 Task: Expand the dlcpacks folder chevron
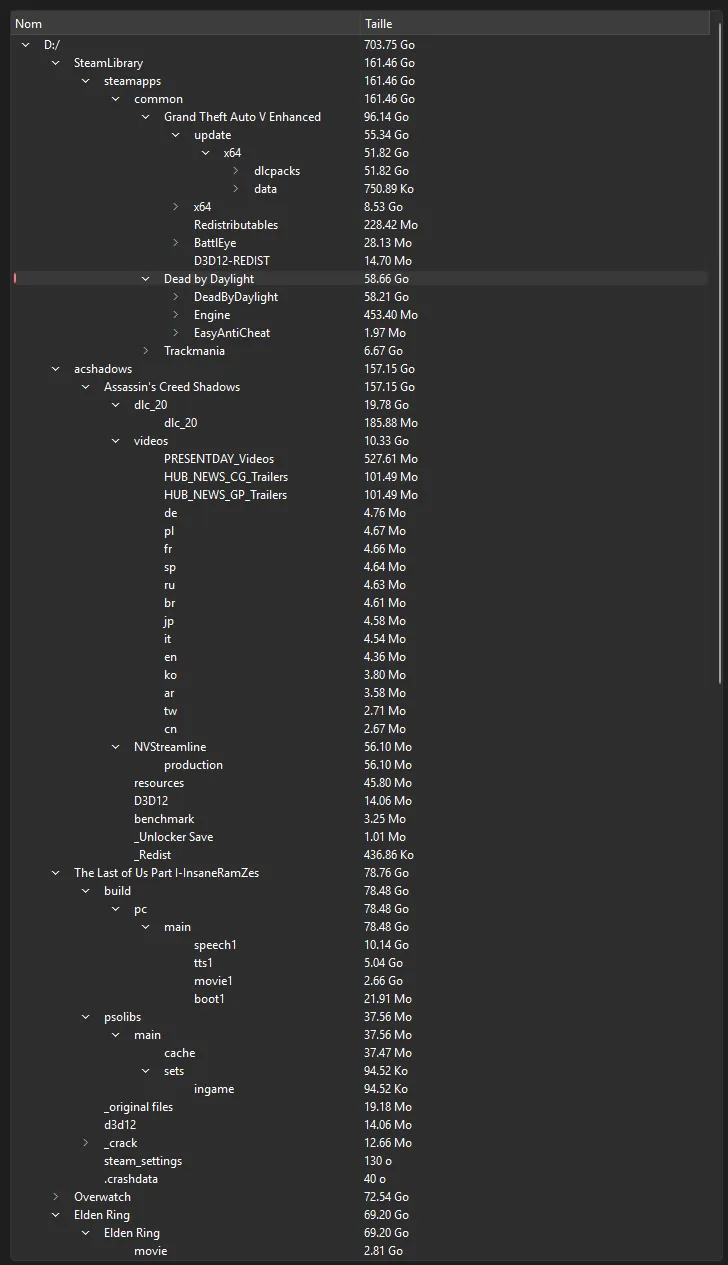[x=236, y=171]
